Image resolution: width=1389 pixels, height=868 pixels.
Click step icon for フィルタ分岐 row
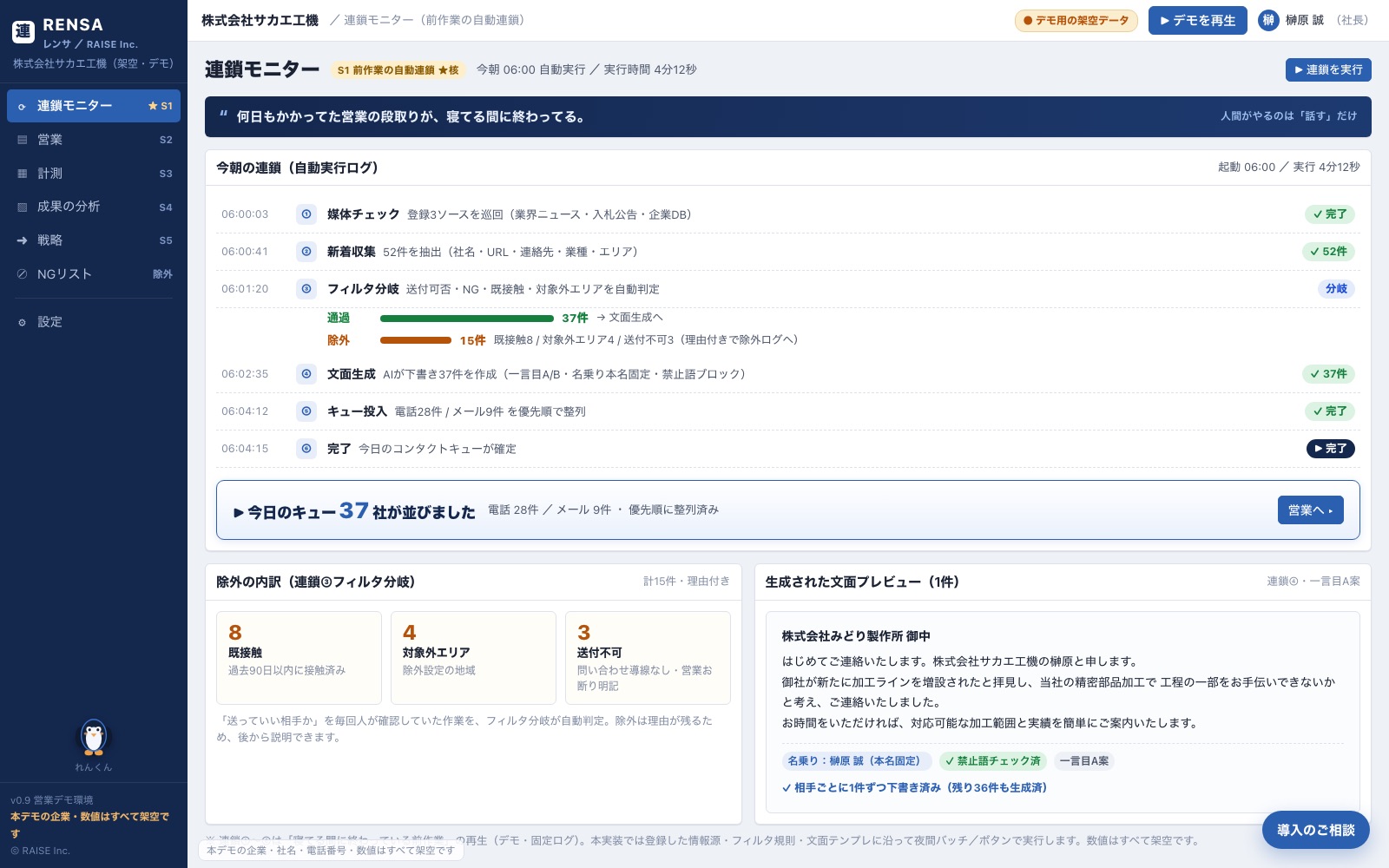tap(306, 289)
